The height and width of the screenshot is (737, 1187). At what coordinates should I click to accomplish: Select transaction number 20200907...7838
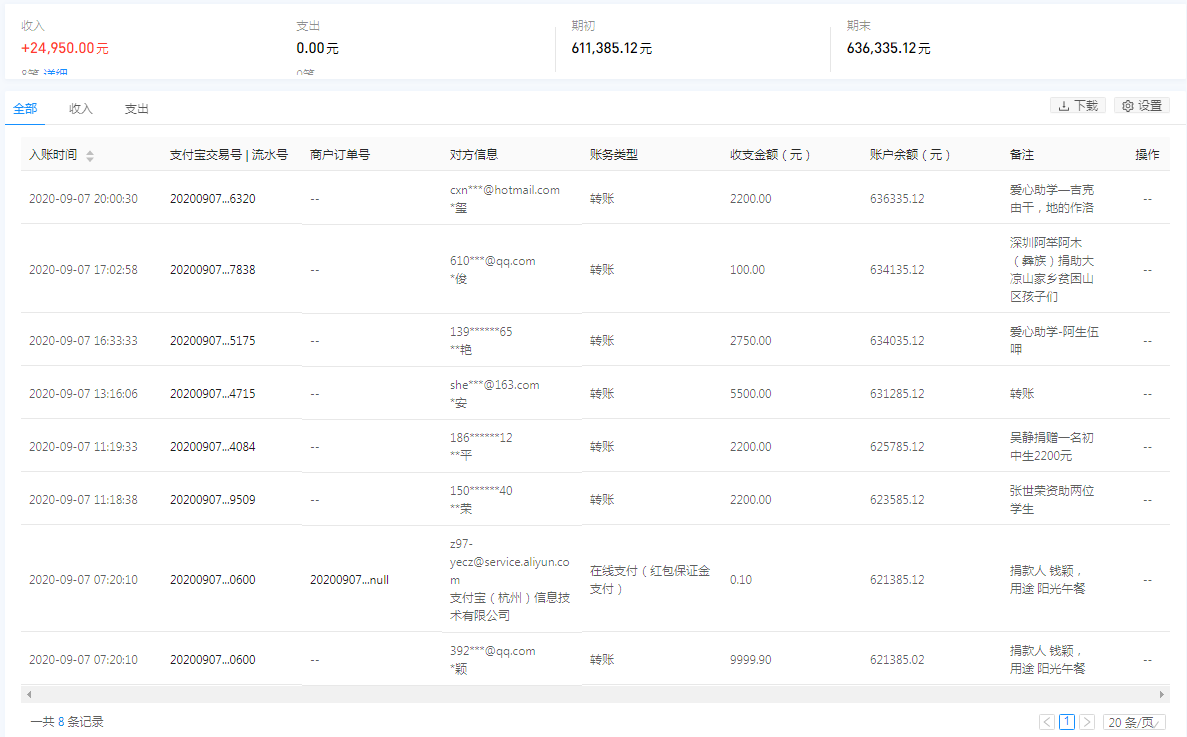[x=213, y=269]
